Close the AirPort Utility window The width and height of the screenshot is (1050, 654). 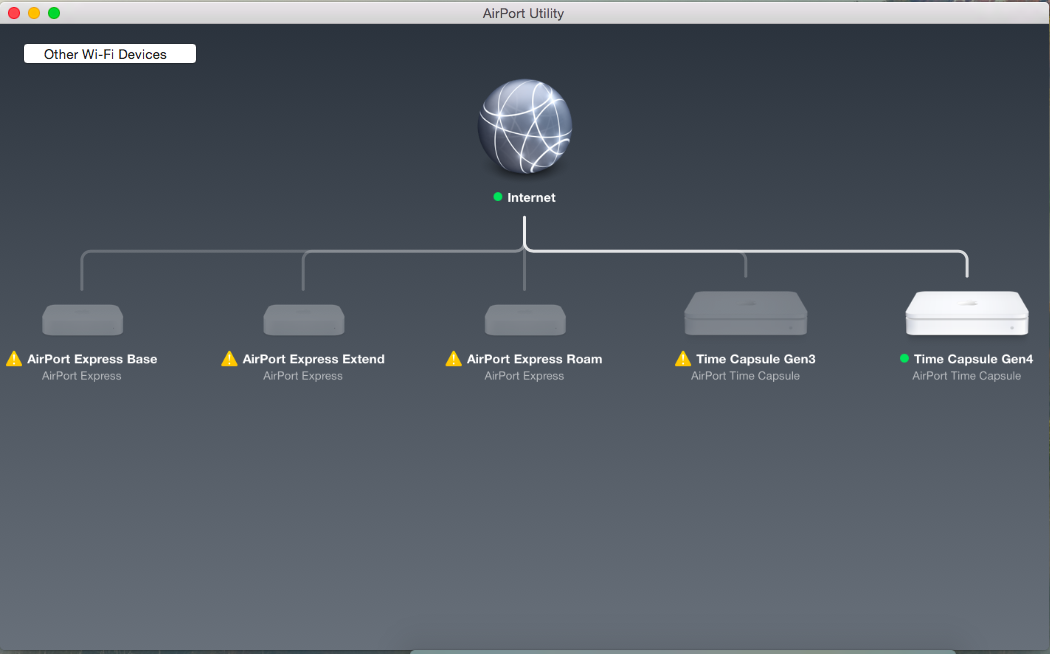coord(13,13)
